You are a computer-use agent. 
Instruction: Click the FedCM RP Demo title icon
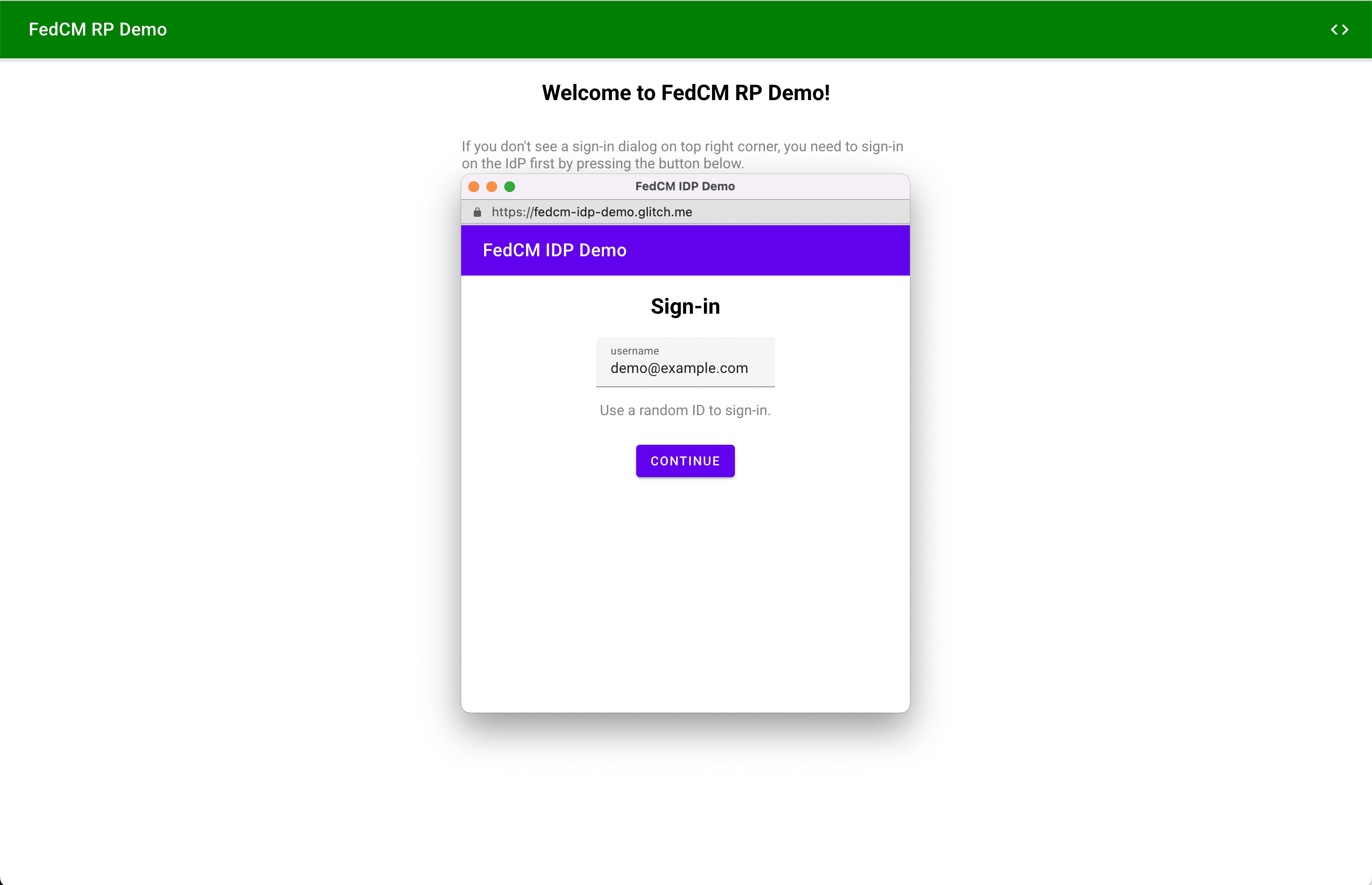97,29
